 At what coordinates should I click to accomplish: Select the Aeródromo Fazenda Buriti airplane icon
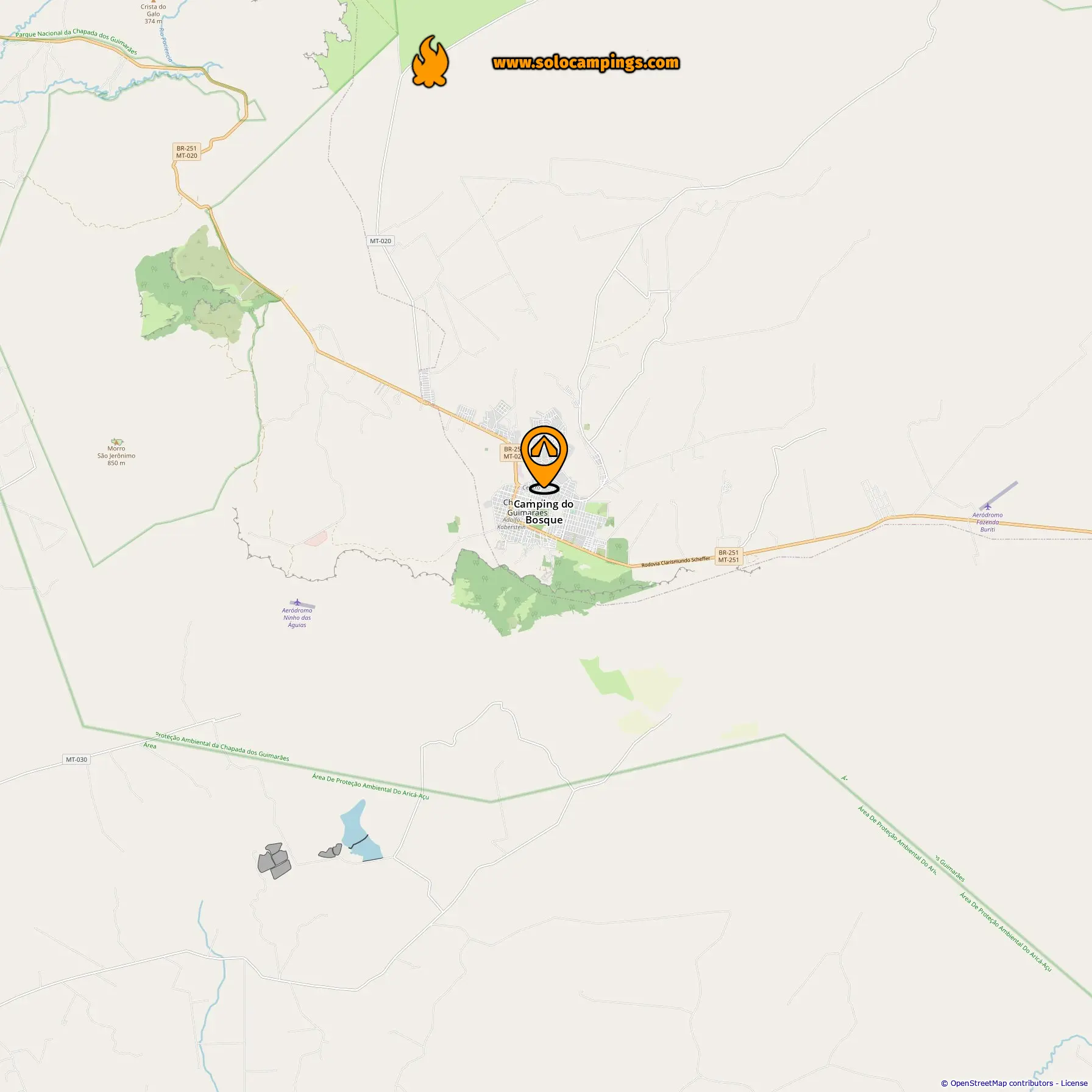pos(988,506)
